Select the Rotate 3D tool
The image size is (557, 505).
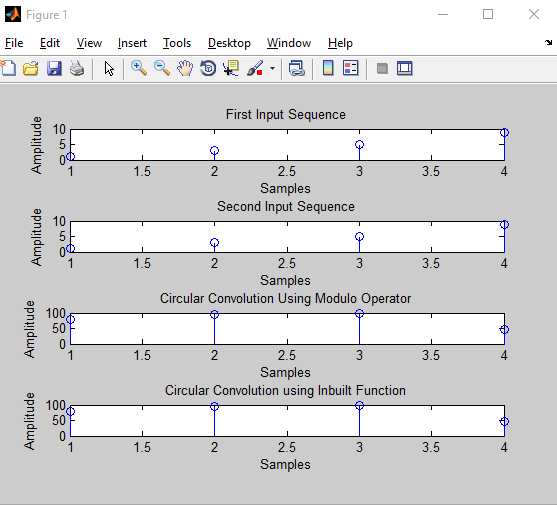208,68
